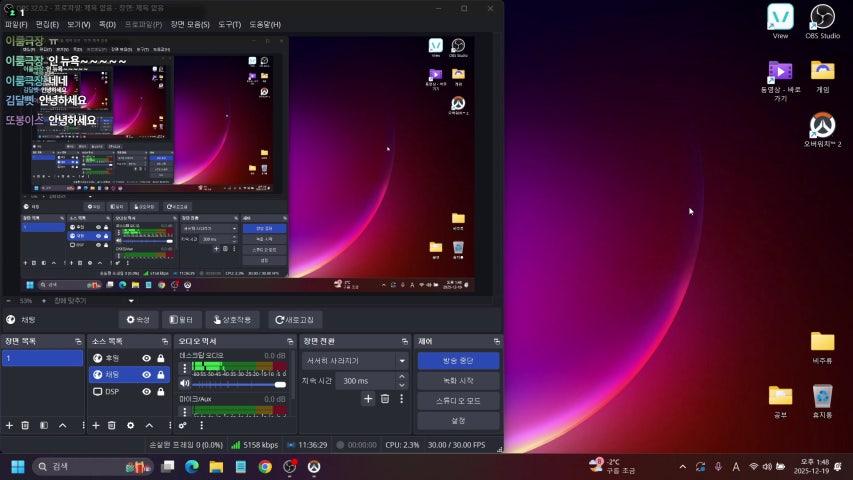853x480 pixels.
Task: Click the 방송 중단 stop streaming button
Action: pos(457,360)
